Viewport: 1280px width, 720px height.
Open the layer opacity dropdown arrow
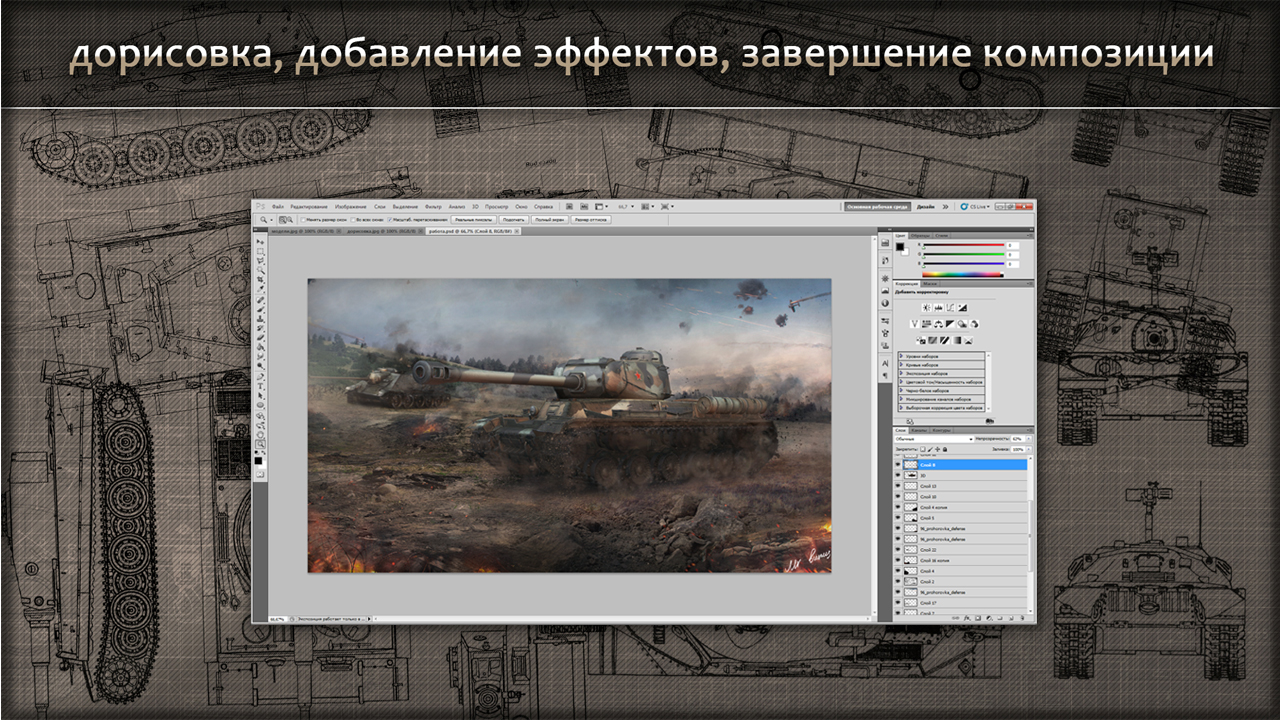click(x=1028, y=439)
